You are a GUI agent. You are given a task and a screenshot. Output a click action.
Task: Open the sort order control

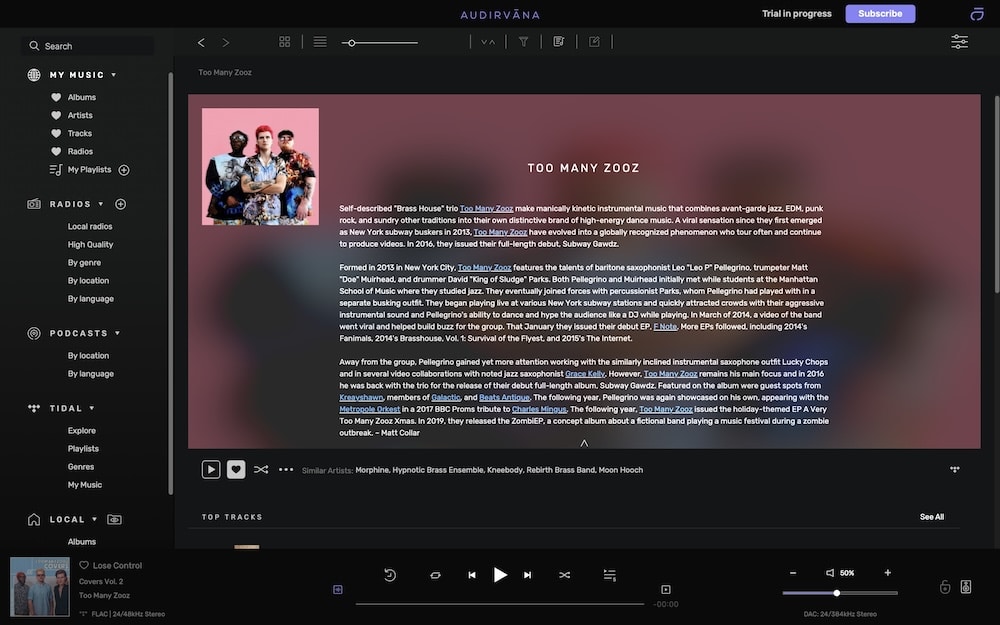pyautogui.click(x=488, y=41)
